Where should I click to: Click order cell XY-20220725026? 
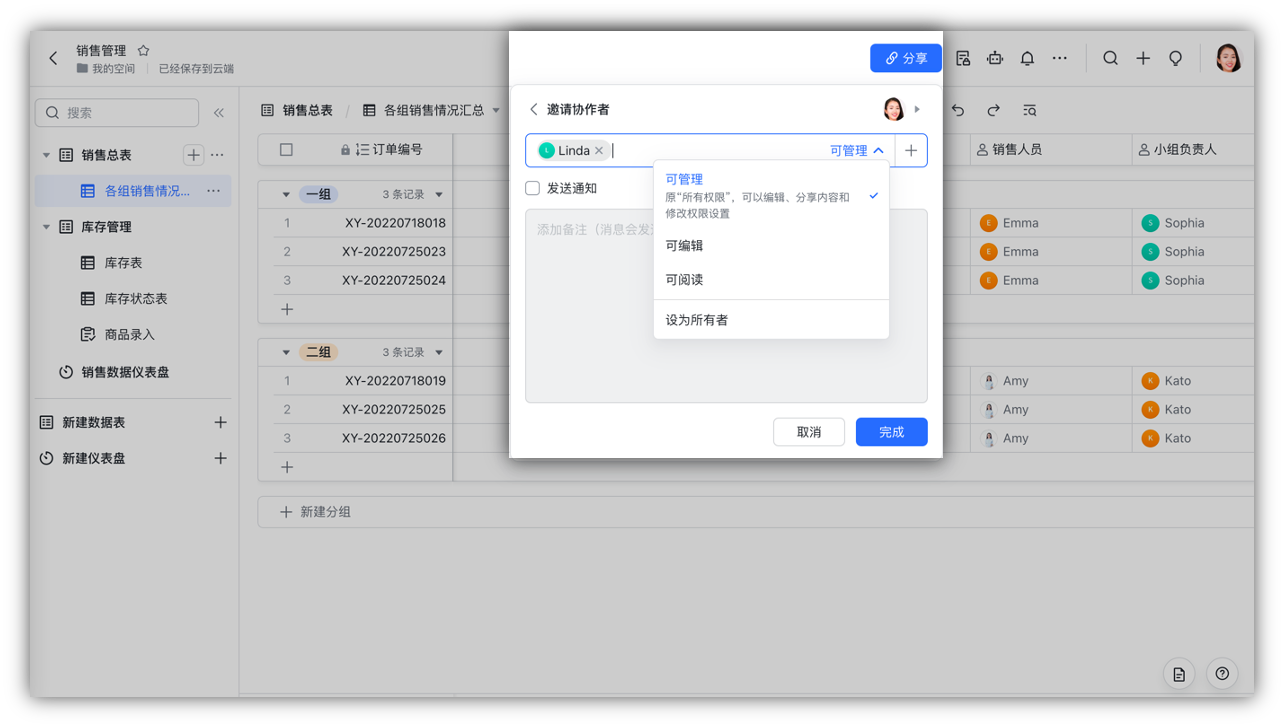coord(394,438)
